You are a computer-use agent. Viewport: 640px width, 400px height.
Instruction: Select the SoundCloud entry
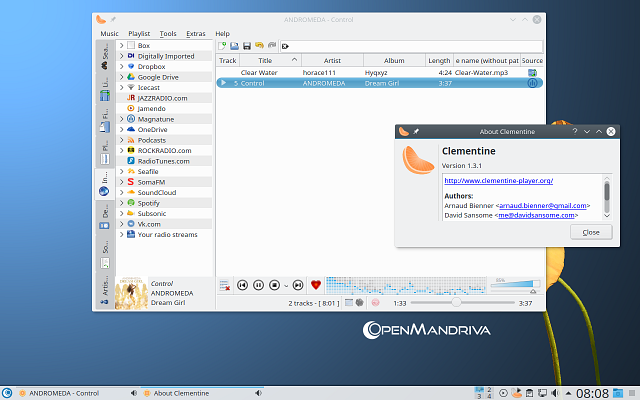pos(157,192)
